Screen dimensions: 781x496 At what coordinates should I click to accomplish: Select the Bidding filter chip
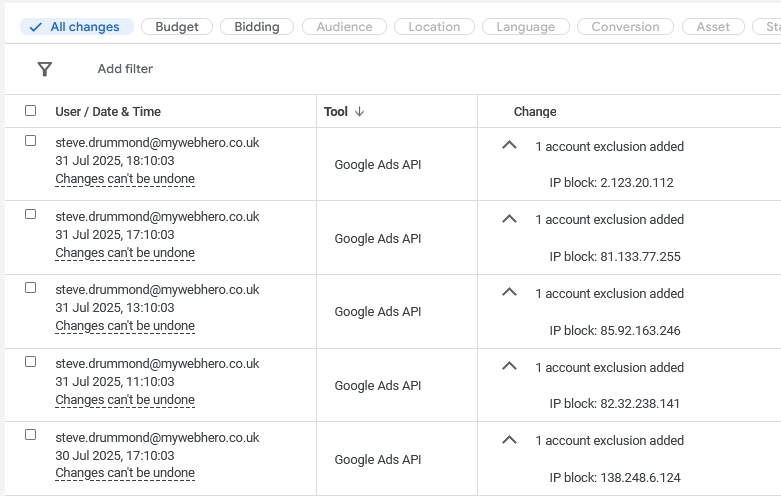tap(257, 27)
